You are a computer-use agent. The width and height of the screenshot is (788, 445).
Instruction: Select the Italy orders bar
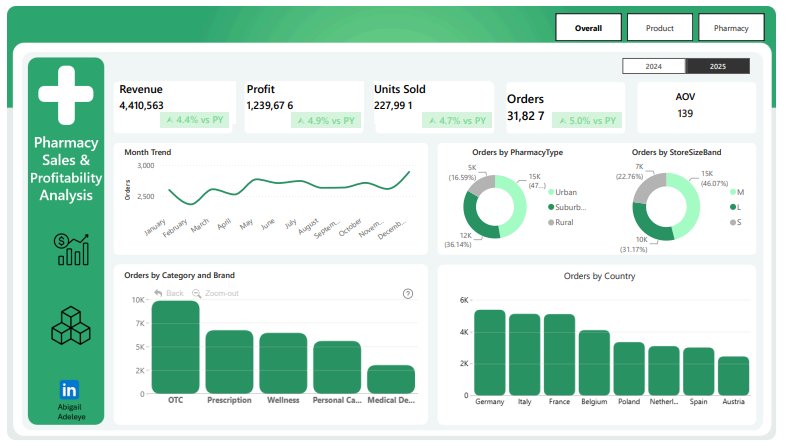[525, 354]
